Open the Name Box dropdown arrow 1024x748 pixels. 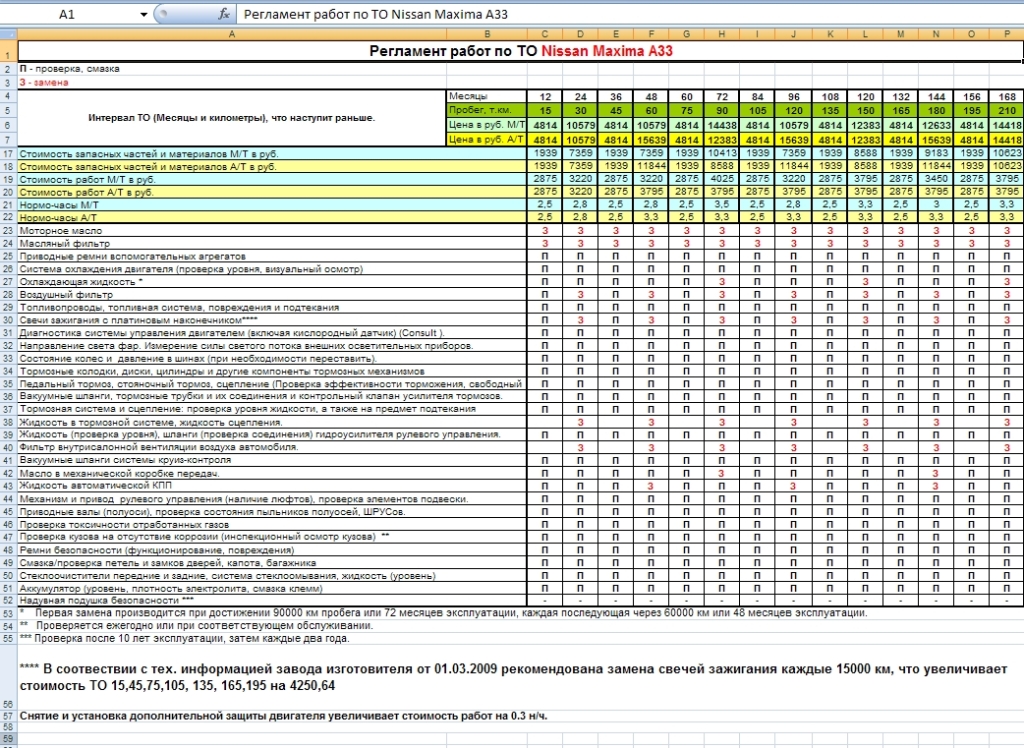[x=144, y=14]
